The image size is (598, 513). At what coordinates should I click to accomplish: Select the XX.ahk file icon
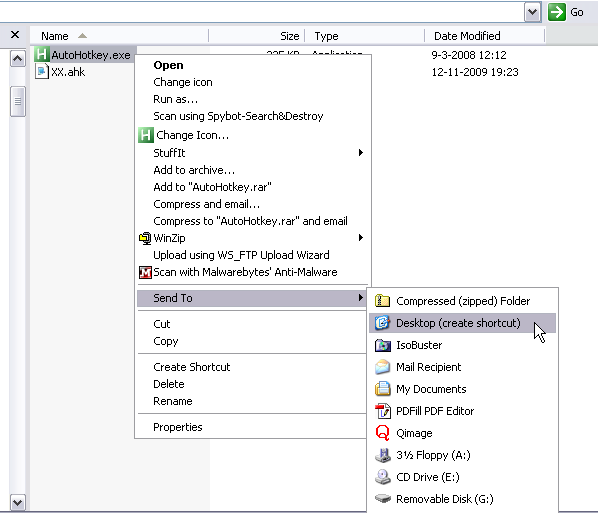[x=42, y=71]
